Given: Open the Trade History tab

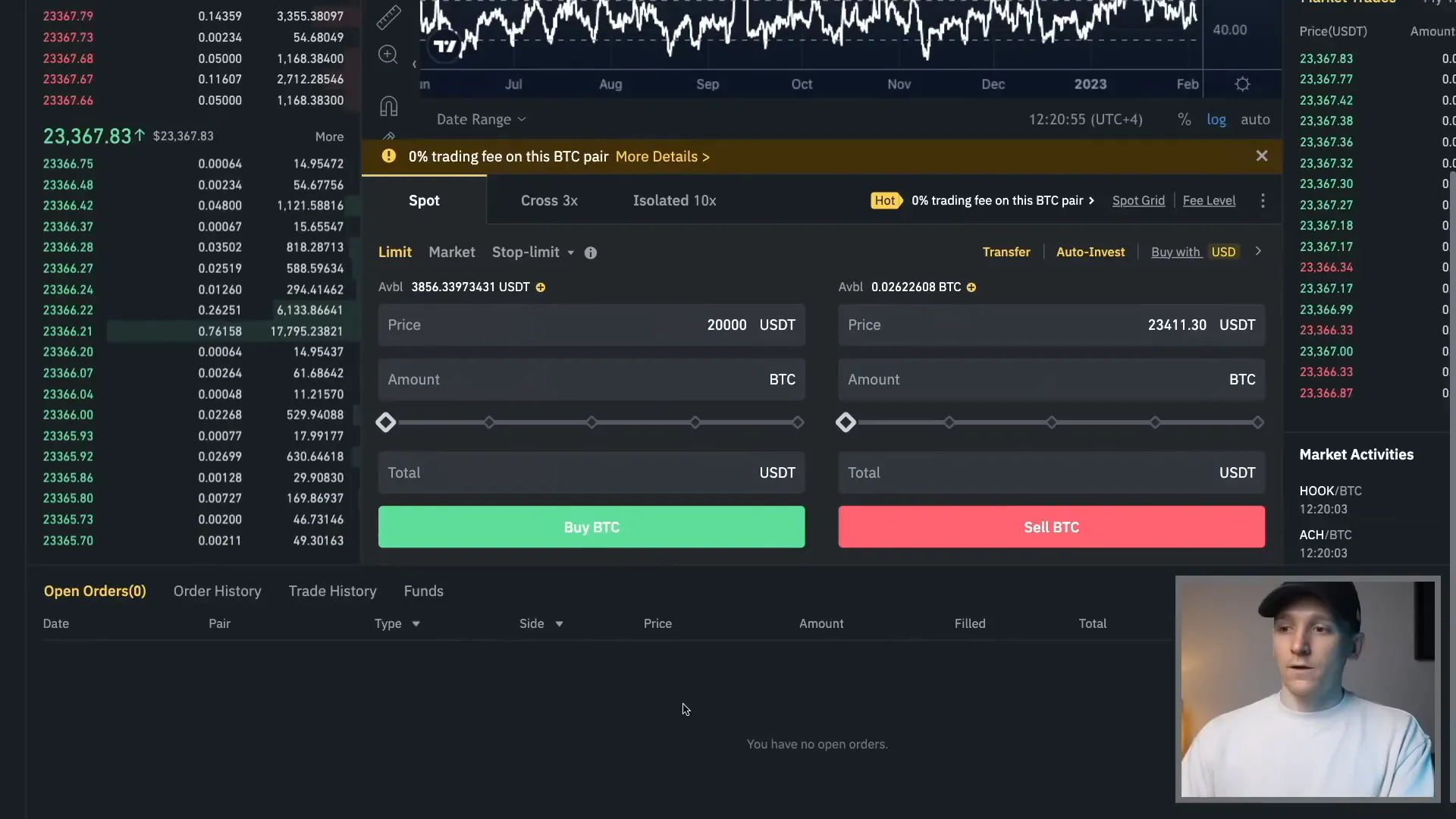Looking at the screenshot, I should pos(332,591).
